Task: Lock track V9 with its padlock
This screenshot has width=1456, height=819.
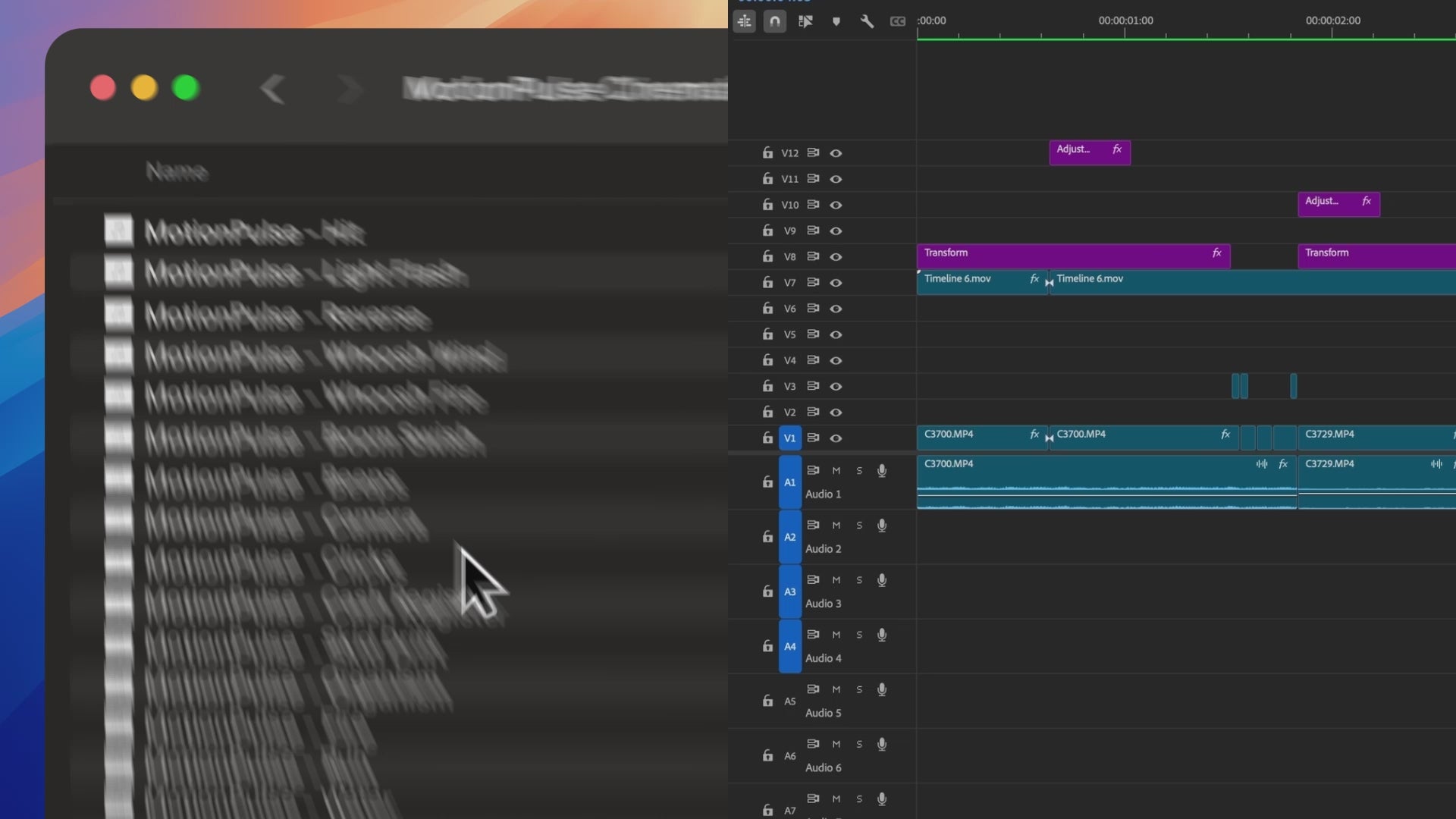Action: (767, 231)
